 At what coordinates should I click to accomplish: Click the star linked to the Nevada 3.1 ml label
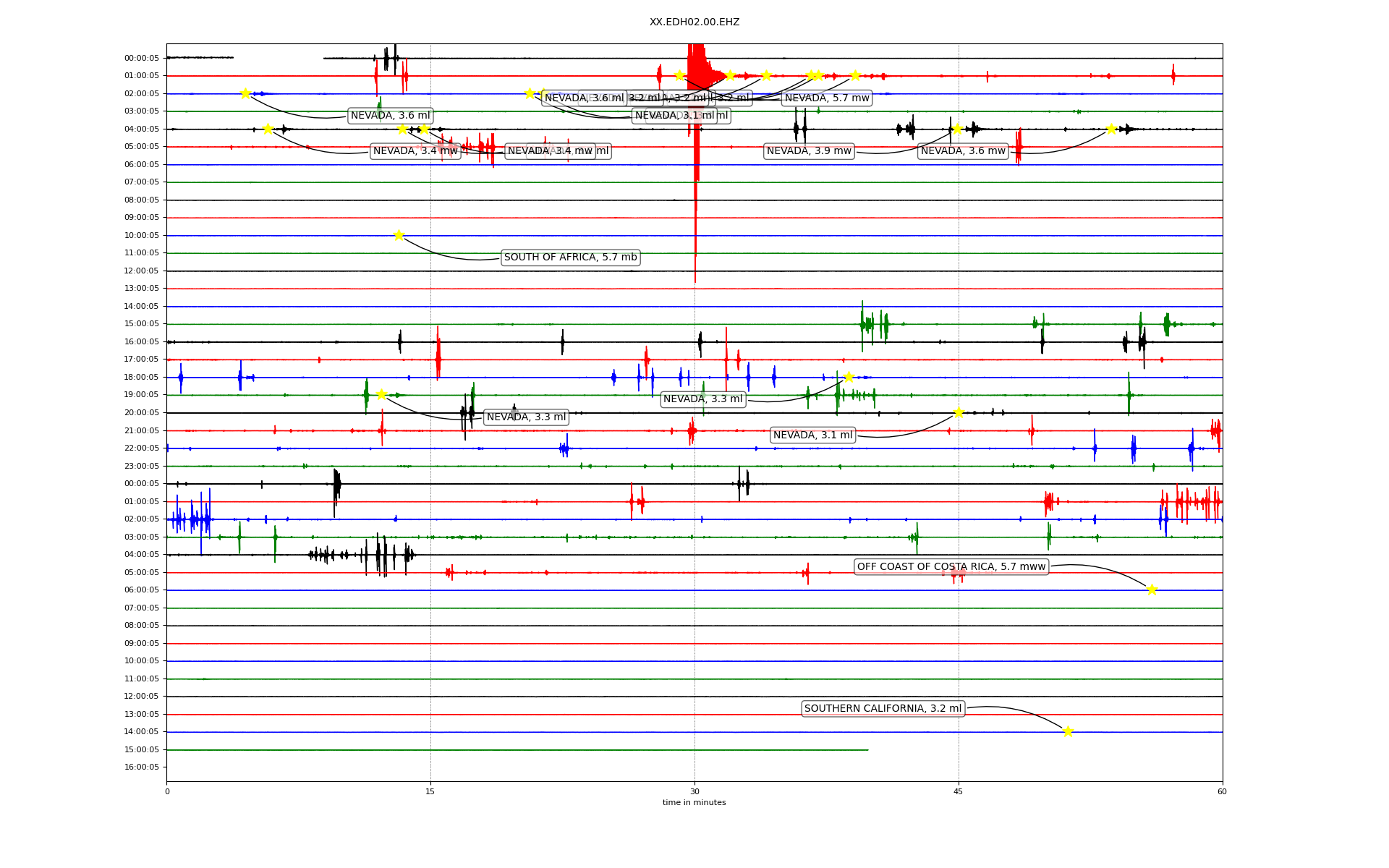click(x=959, y=412)
